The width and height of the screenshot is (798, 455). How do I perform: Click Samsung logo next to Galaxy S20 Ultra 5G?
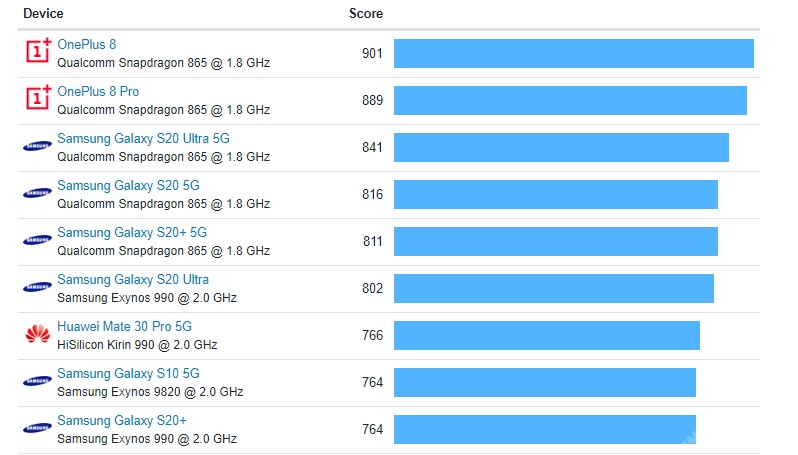(38, 147)
